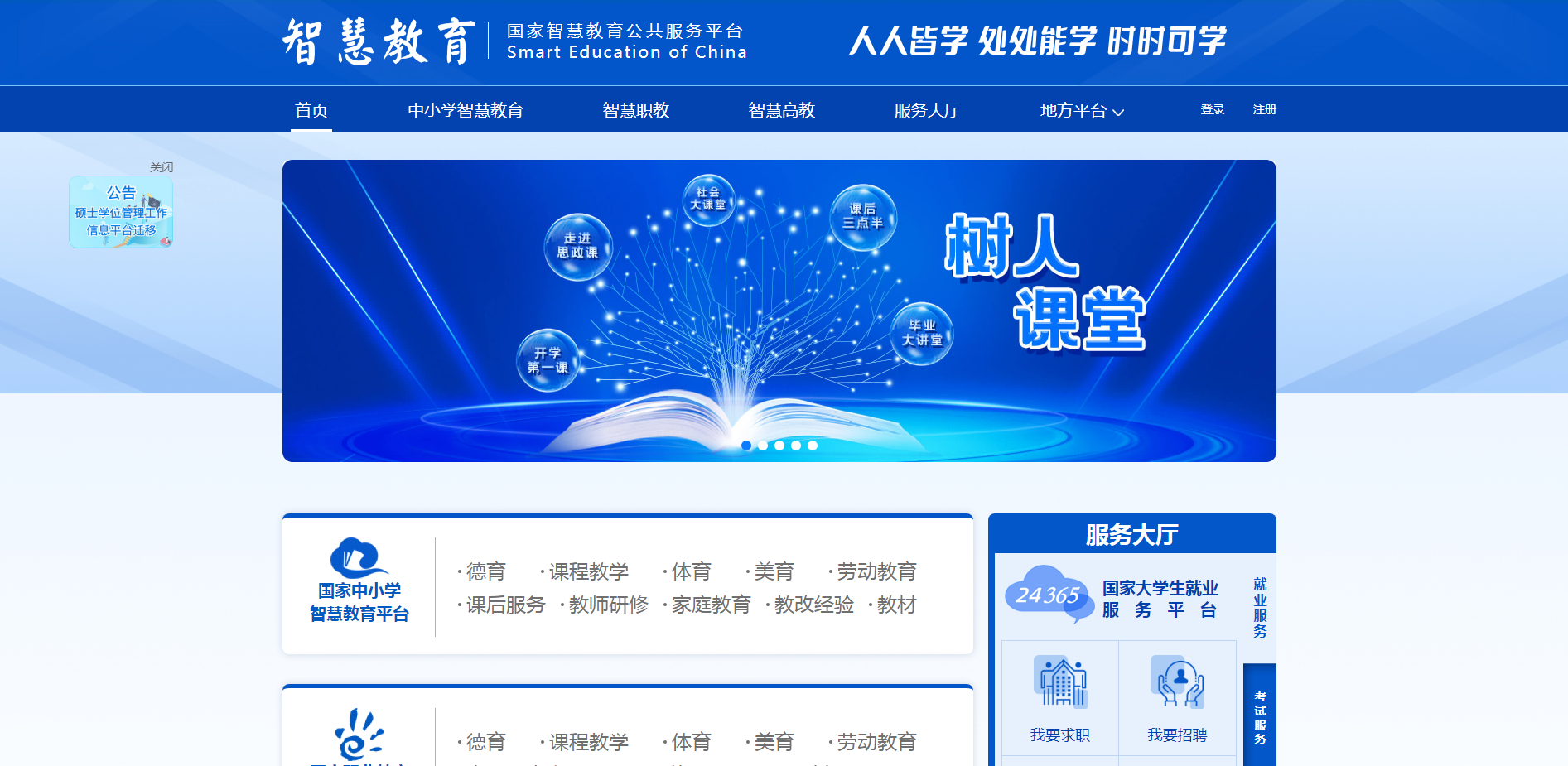Open 课程教学 in second platform card
Image resolution: width=1568 pixels, height=766 pixels.
tap(588, 742)
